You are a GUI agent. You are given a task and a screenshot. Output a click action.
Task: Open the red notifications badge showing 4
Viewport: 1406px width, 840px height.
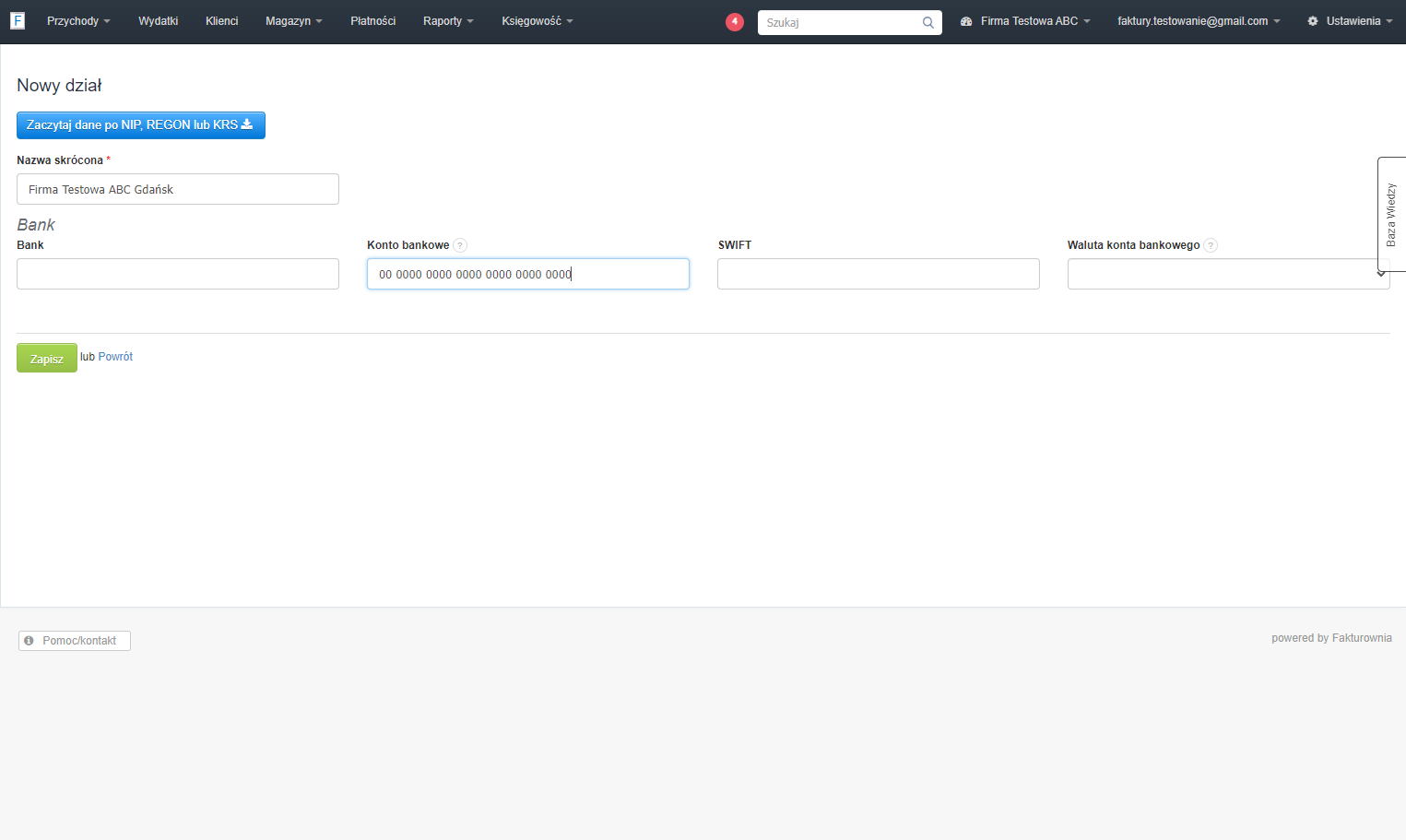coord(735,22)
